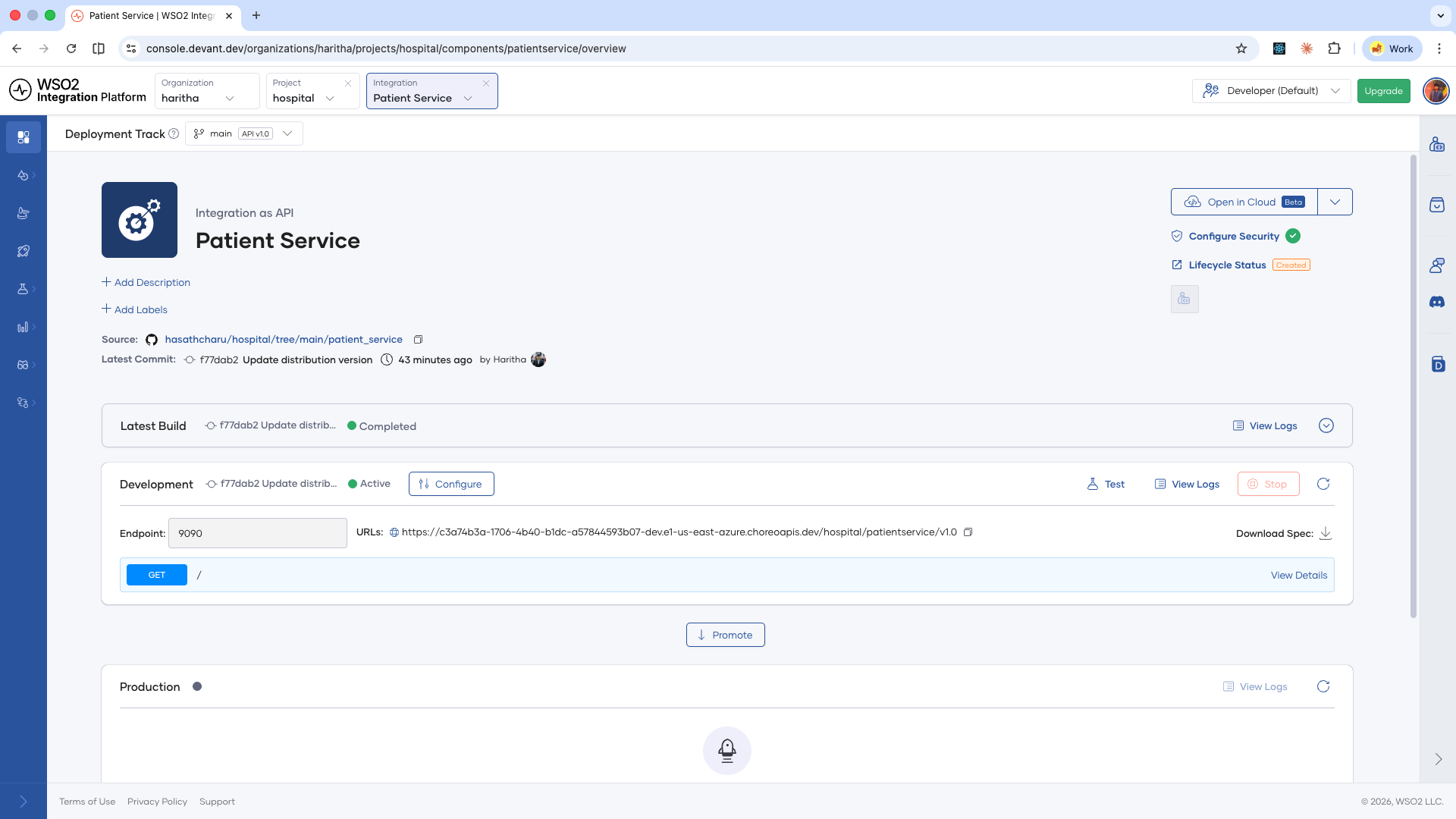Open Chrome's three-dot menu
This screenshot has height=819, width=1456.
point(1439,49)
